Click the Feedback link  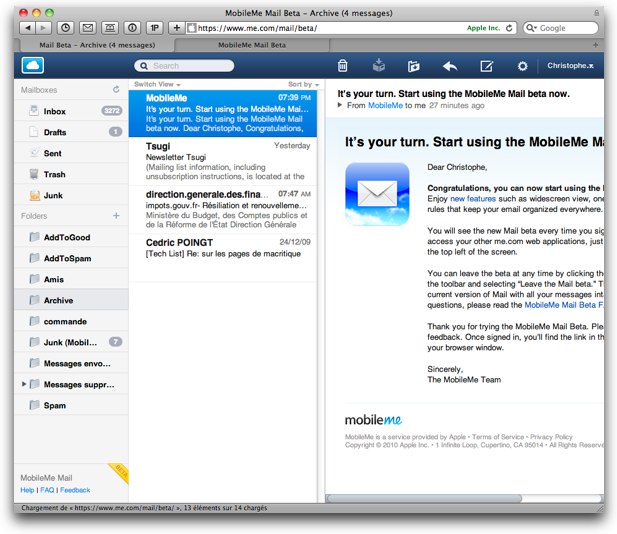75,490
